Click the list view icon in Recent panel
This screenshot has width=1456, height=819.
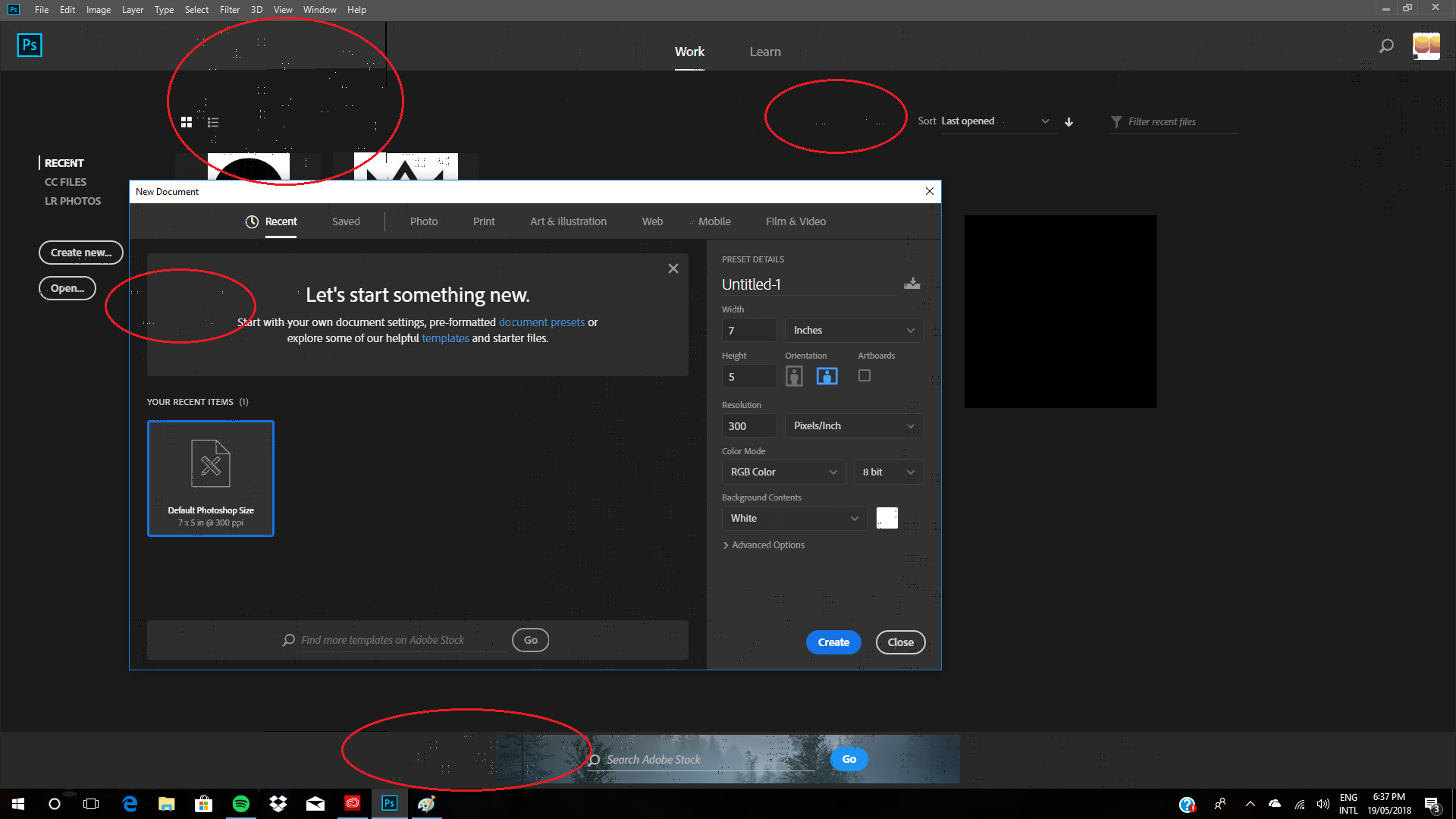click(213, 122)
